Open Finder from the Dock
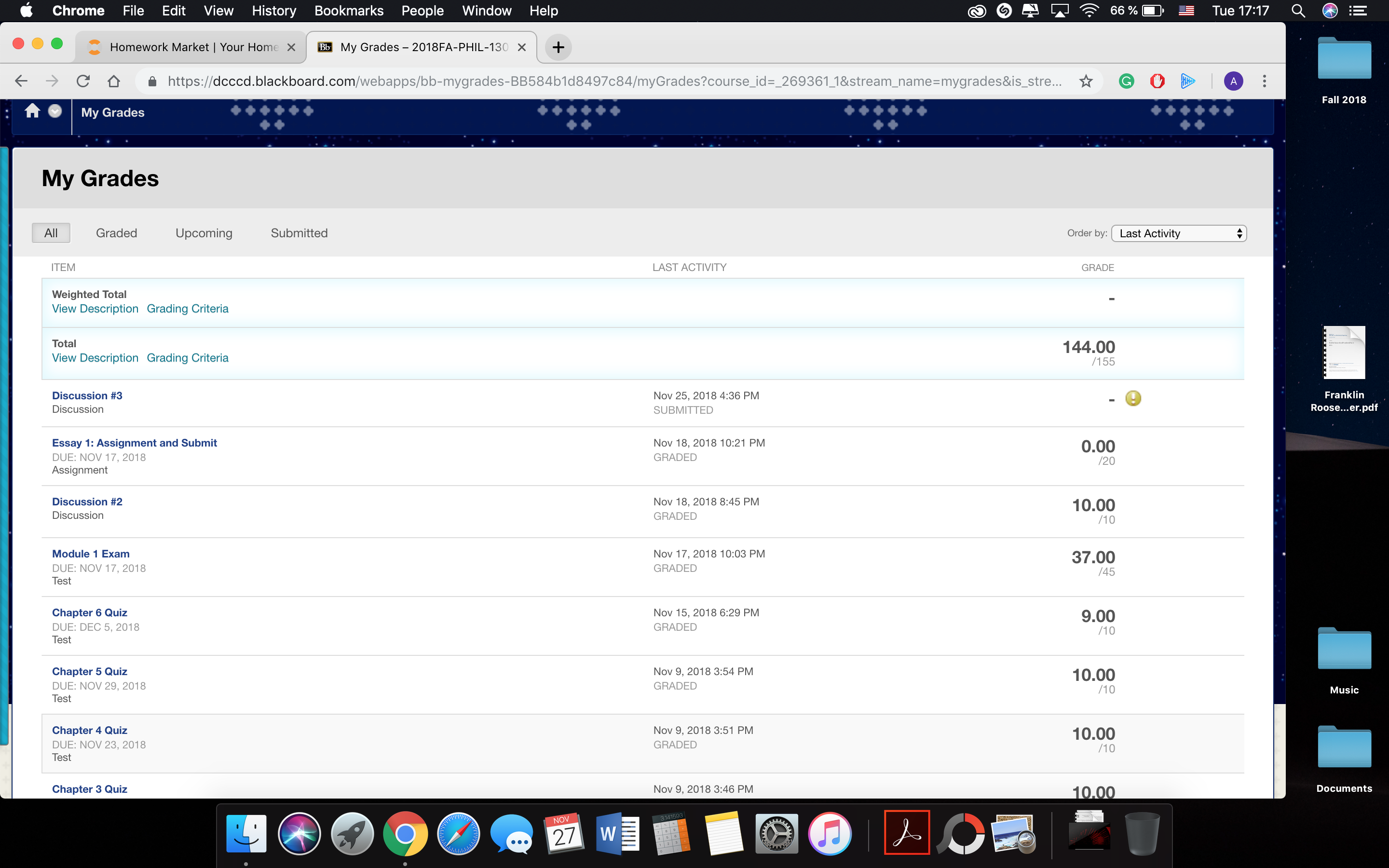Screen dimensions: 1389x868 (x=246, y=834)
